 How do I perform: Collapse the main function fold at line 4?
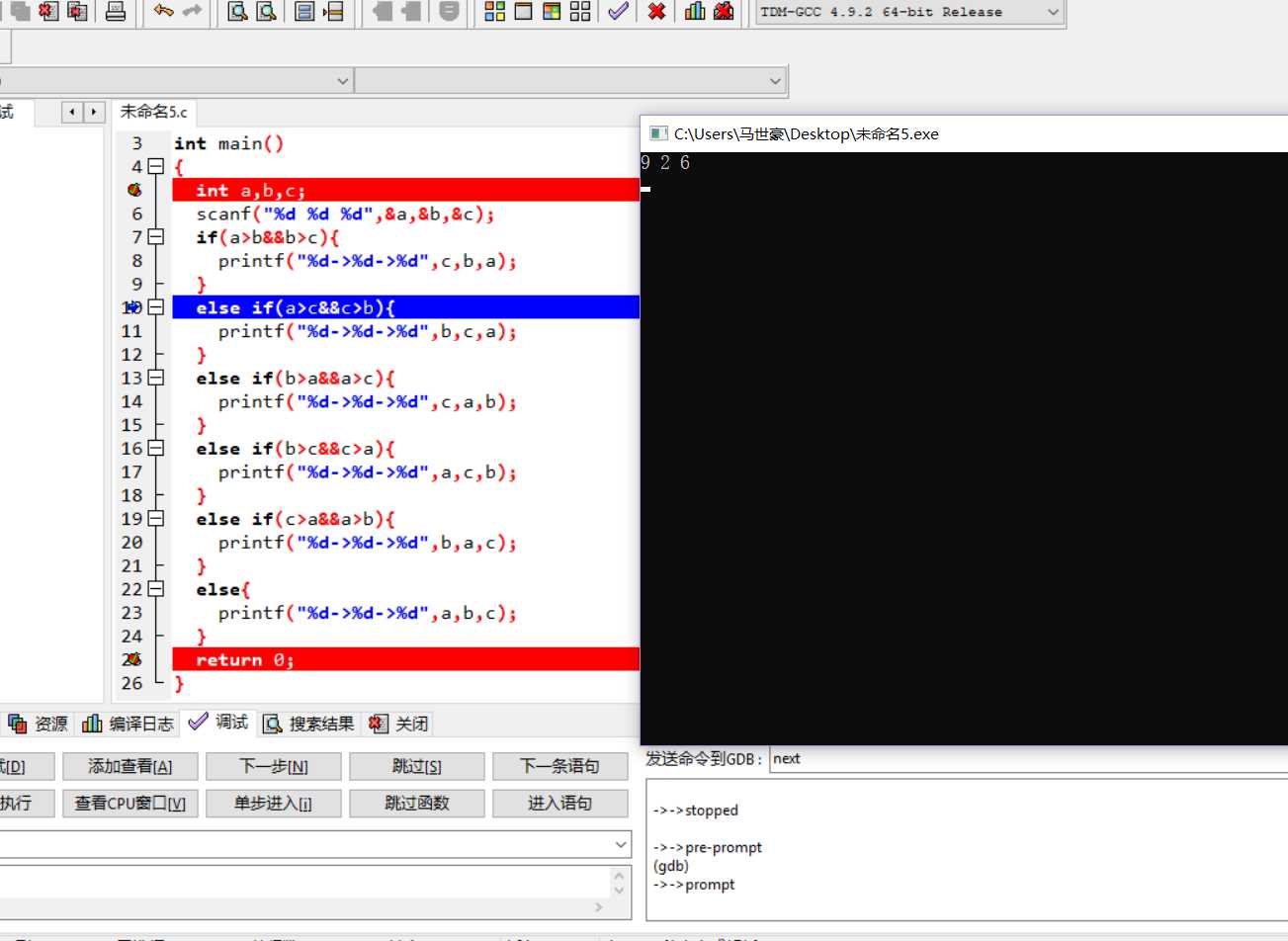[155, 167]
